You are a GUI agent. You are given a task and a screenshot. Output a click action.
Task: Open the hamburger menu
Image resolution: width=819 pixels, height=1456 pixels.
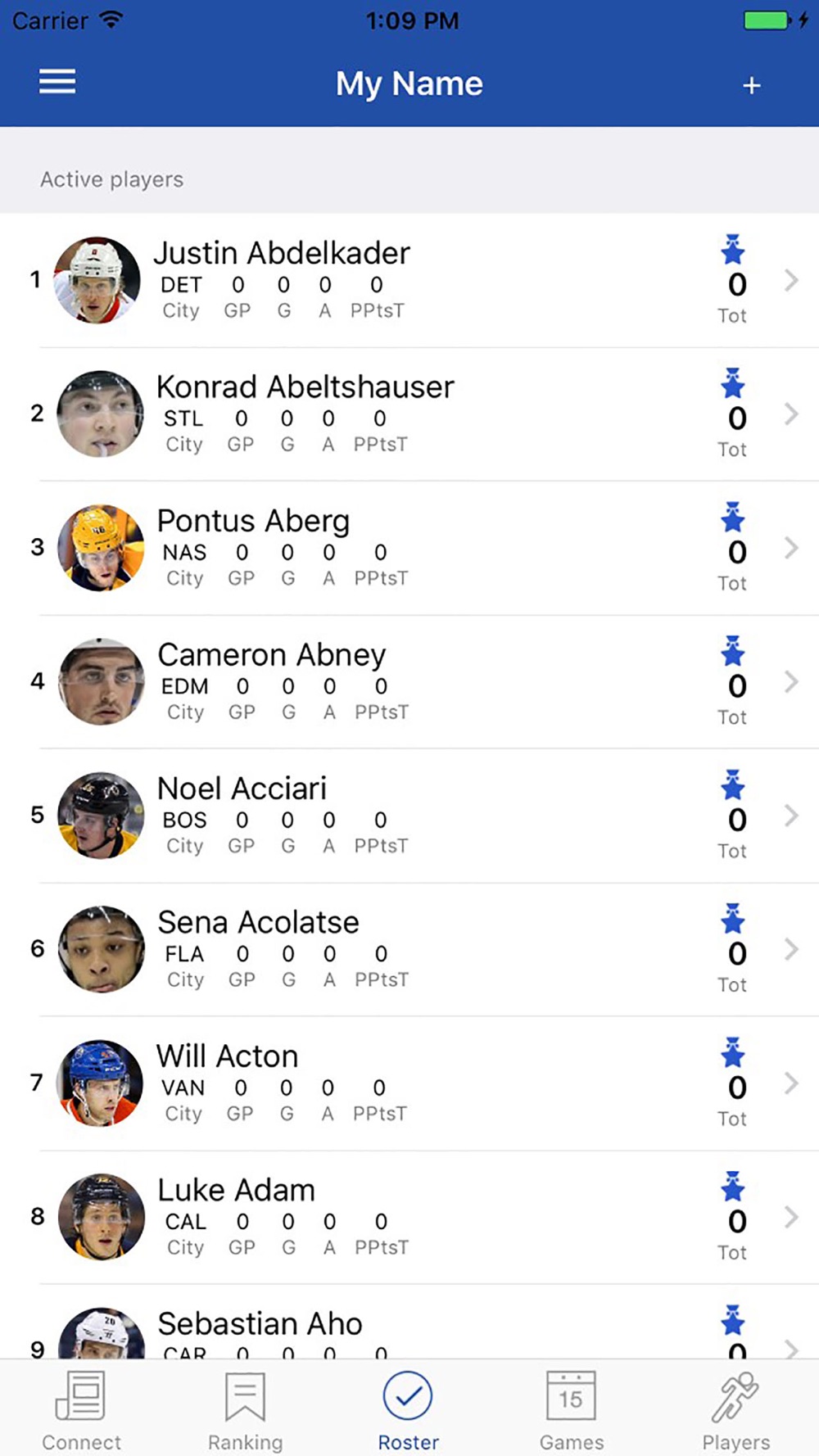[57, 82]
